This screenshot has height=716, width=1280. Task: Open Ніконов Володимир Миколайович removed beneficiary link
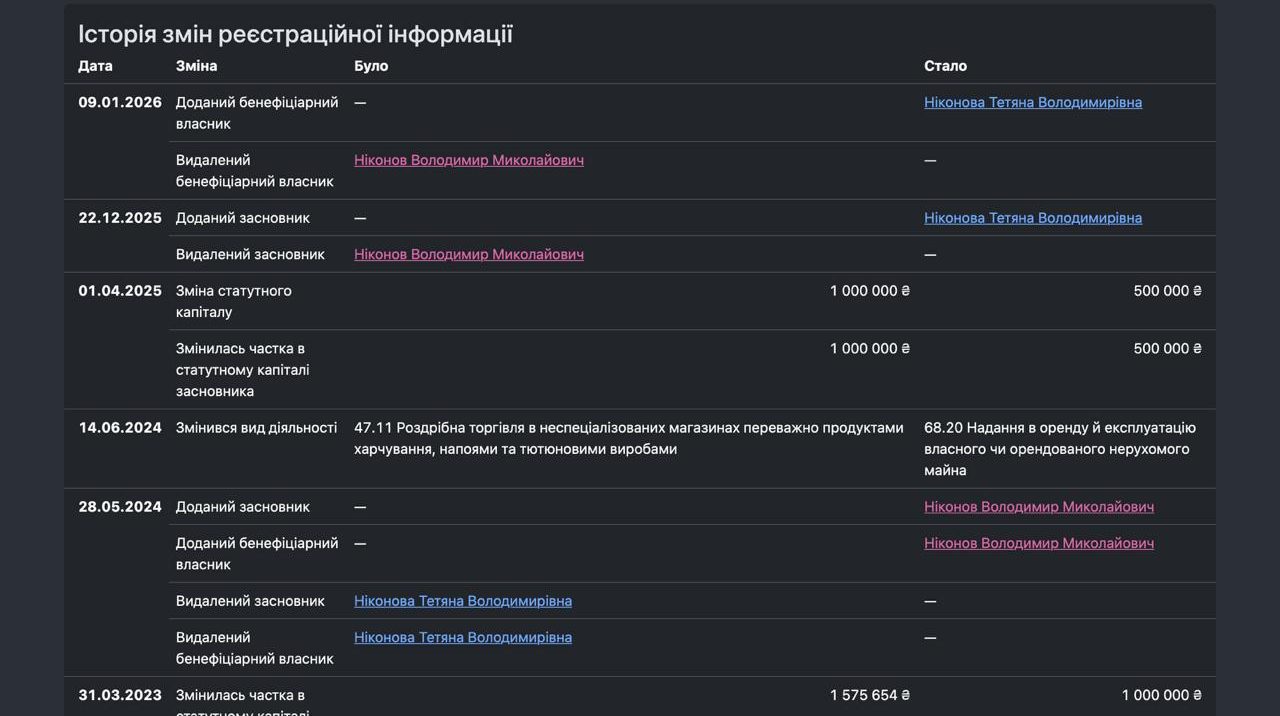(x=468, y=160)
